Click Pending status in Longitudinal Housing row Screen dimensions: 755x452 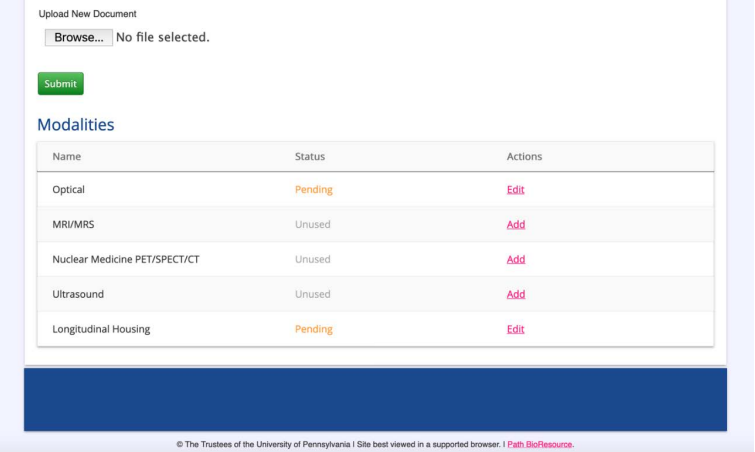click(313, 329)
